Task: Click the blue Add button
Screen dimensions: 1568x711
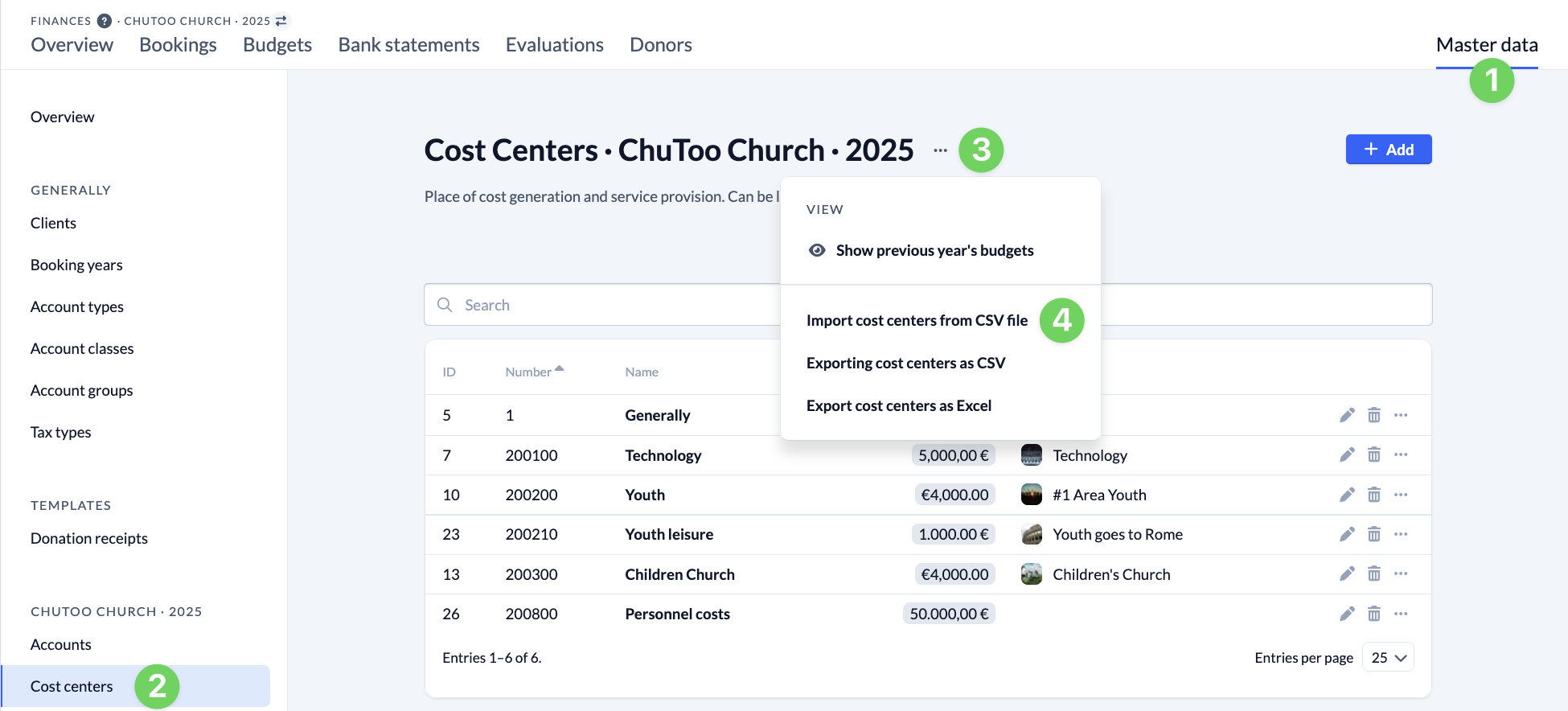Action: point(1389,150)
